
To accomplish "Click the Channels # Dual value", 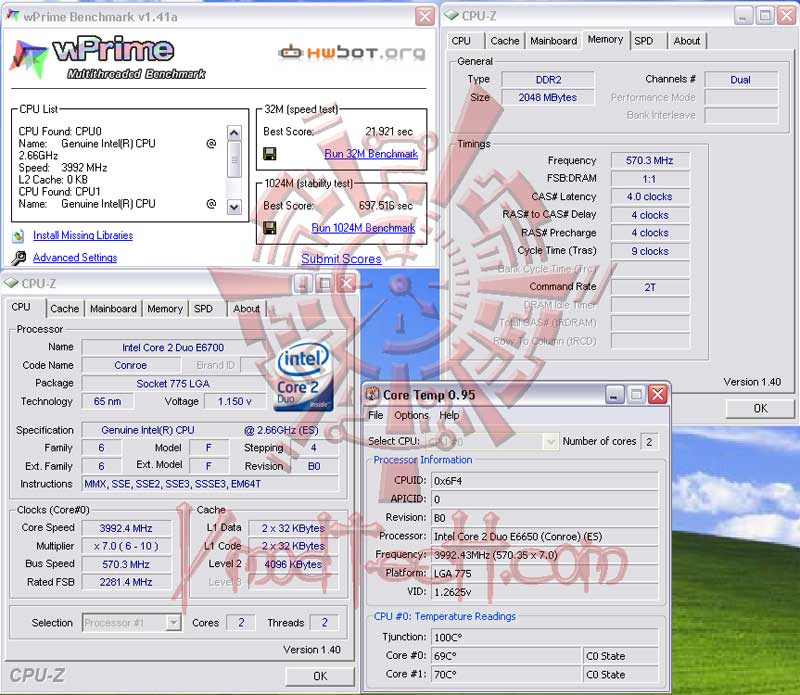I will click(x=741, y=80).
